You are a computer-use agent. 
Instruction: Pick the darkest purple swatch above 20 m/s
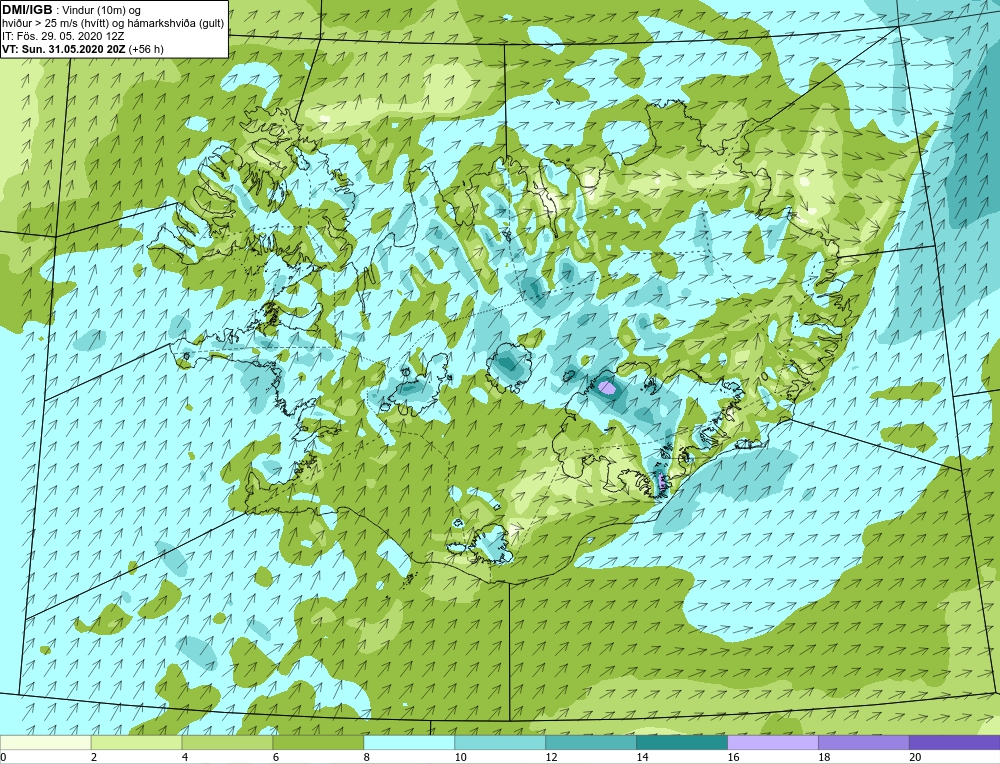pos(955,743)
